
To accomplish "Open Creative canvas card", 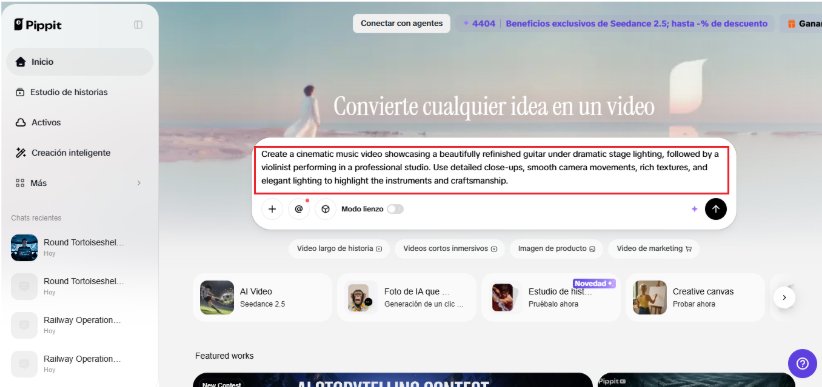I will click(695, 297).
